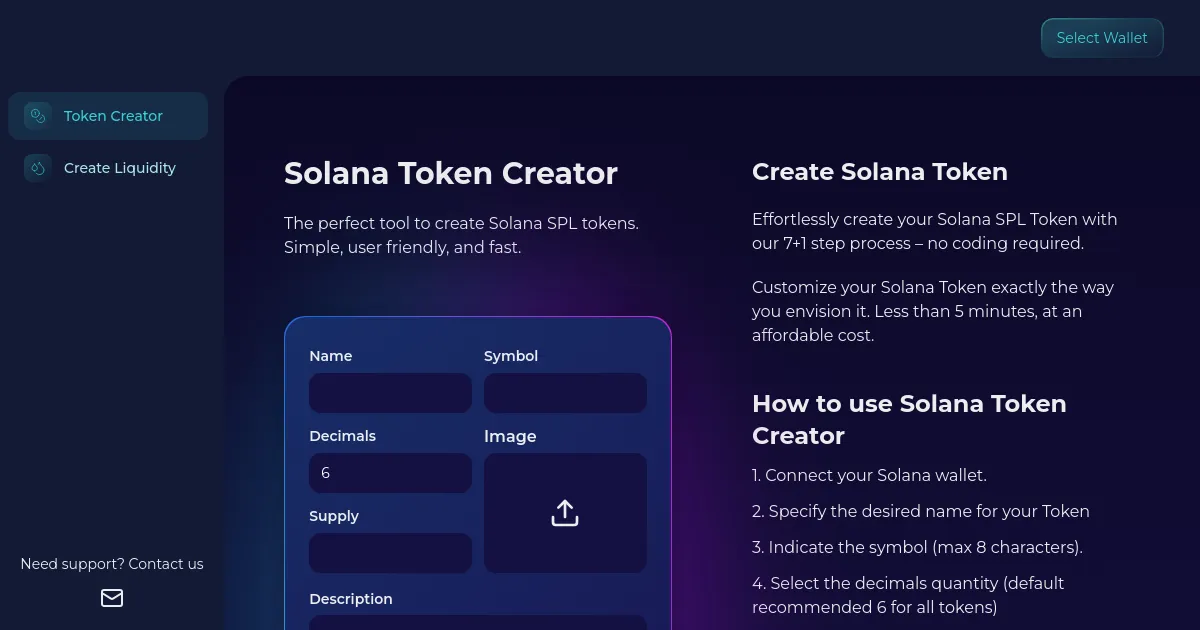Screen dimensions: 1200x630
Task: Click the active Token Creator navigation entry
Action: 107,116
